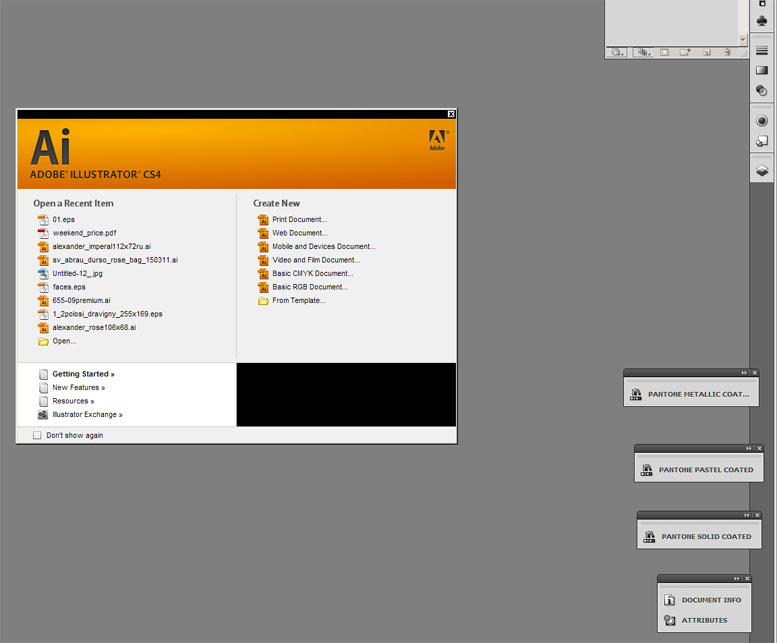Click the Swatch Options icon
Viewport: 777px width, 643px height.
664,52
